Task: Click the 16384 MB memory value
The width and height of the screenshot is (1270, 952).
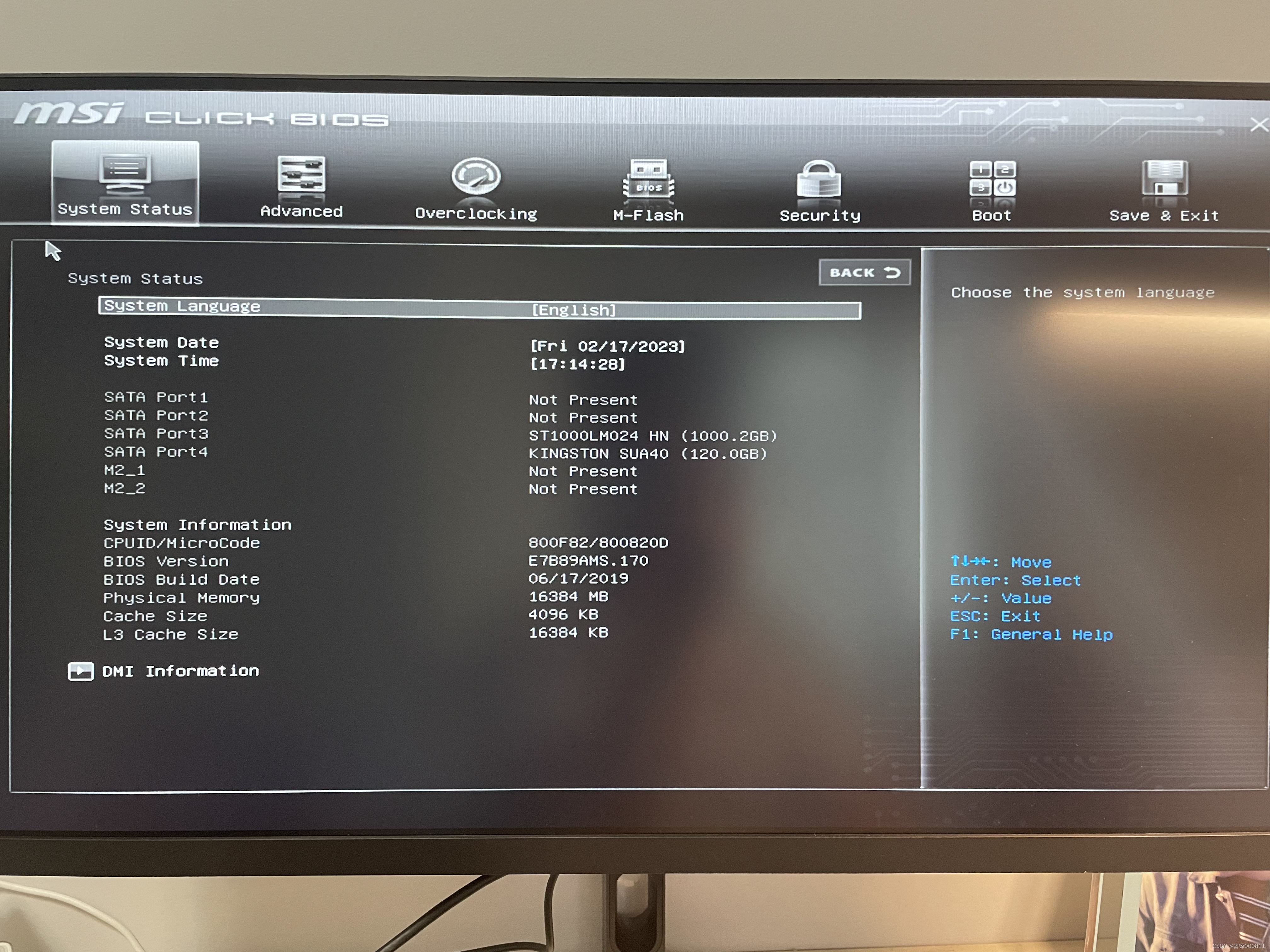Action: coord(569,596)
